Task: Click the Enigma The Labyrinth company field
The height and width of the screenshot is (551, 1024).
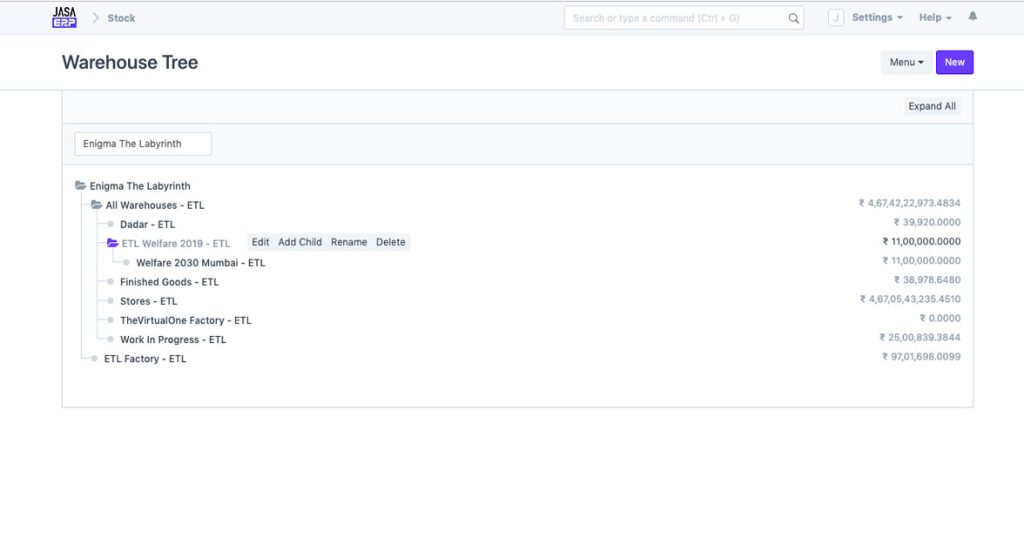Action: click(143, 144)
